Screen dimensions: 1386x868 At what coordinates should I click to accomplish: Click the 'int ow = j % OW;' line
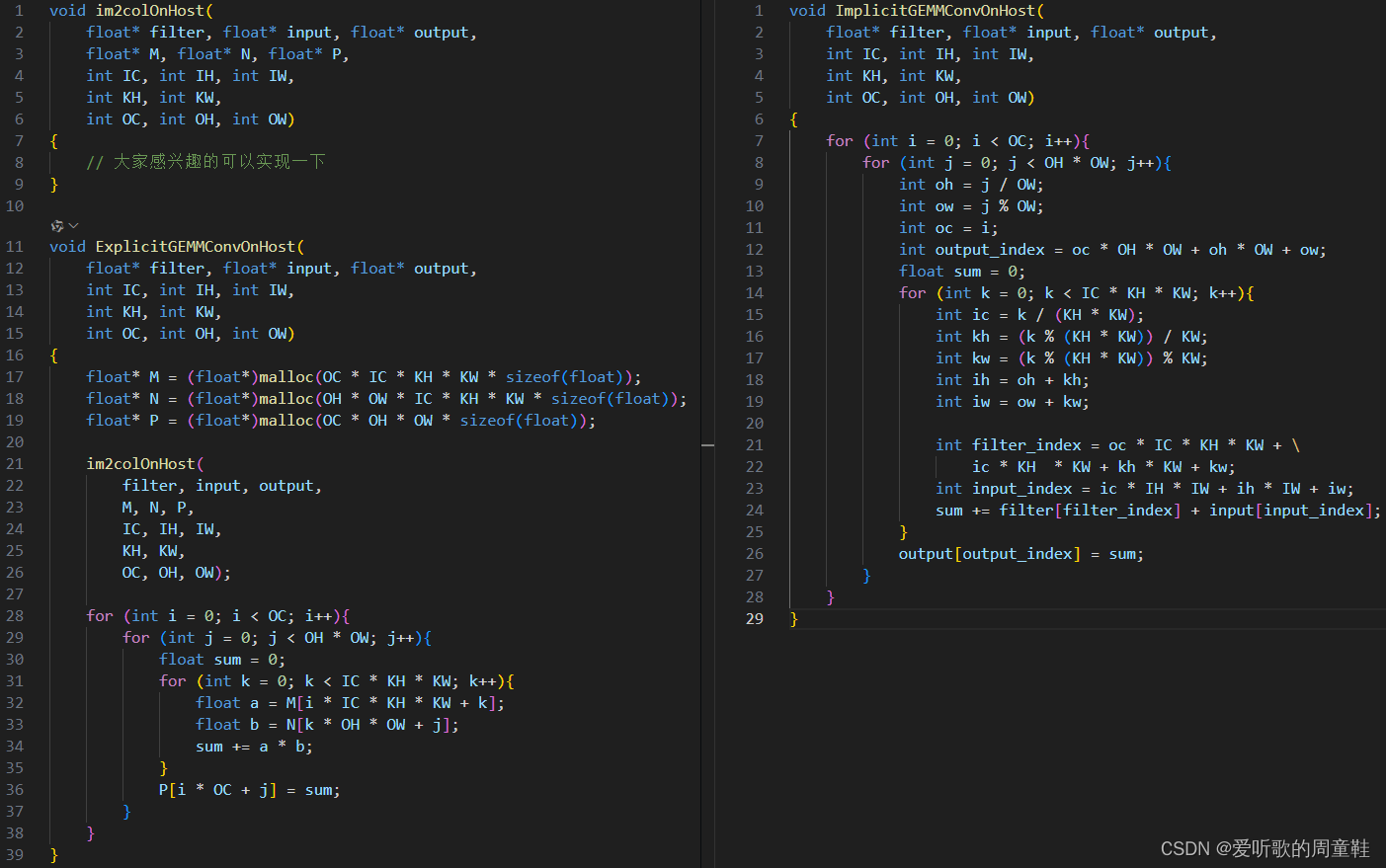point(971,206)
